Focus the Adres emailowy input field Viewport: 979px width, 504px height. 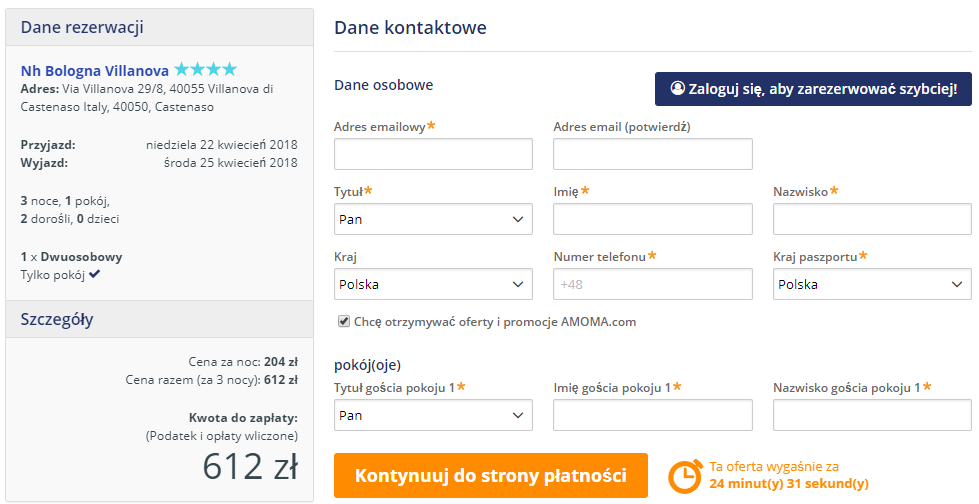[x=433, y=154]
